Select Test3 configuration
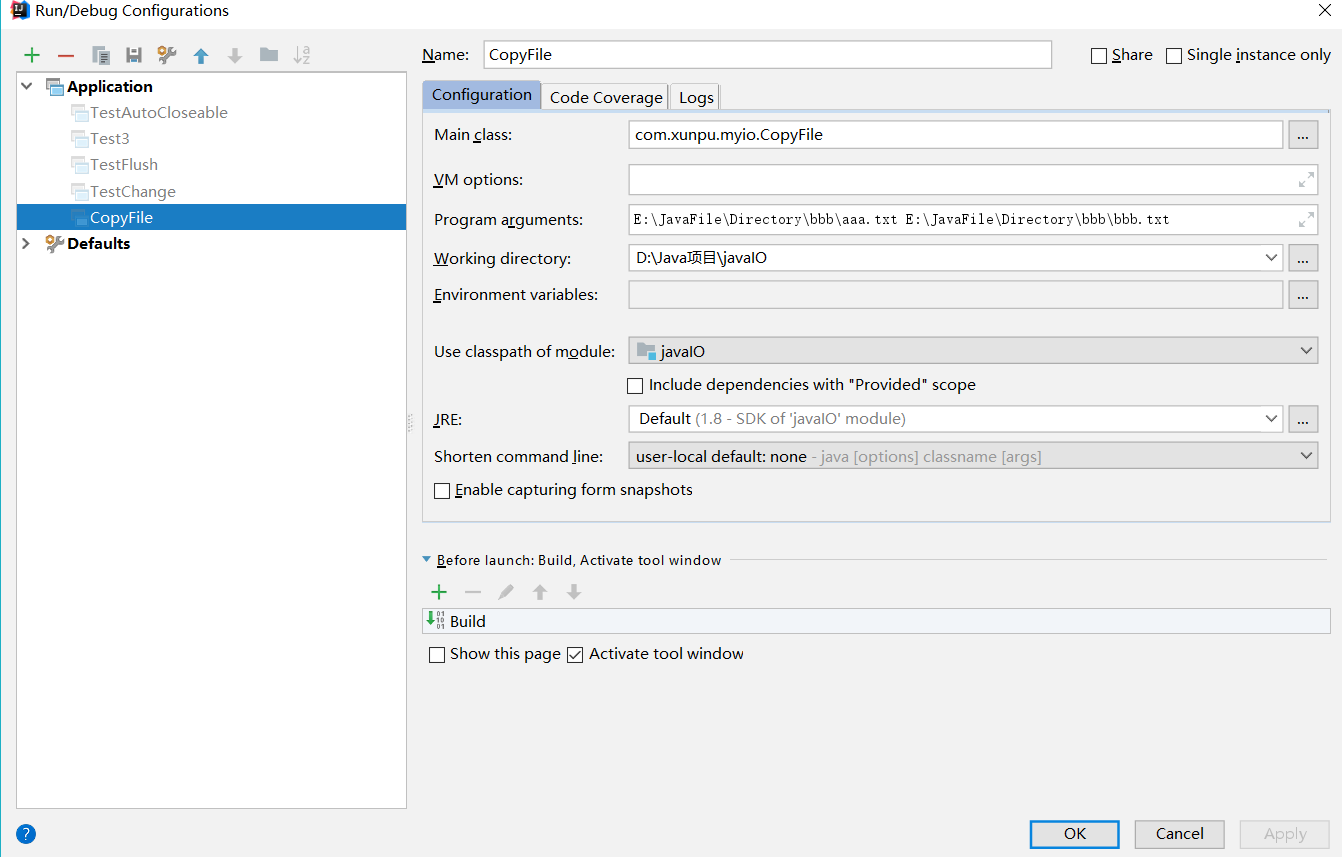Screen dimensions: 1342x857 (x=110, y=139)
